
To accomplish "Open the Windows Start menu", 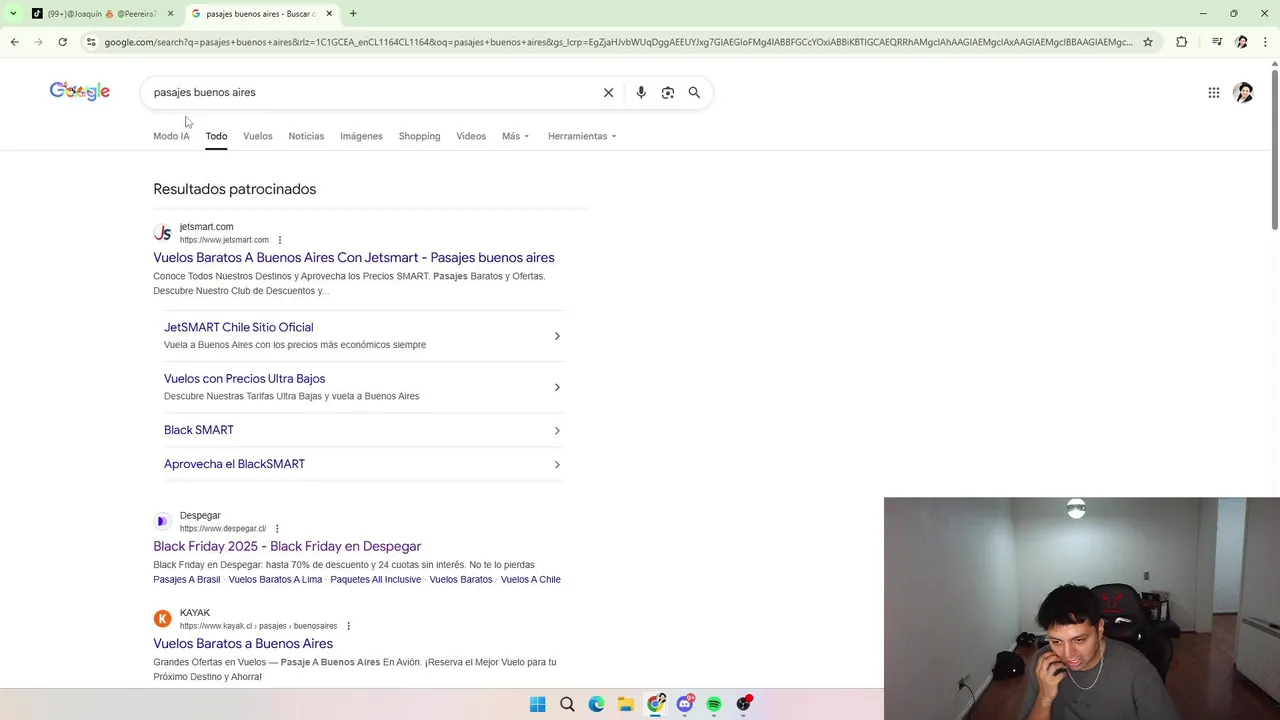I will (537, 704).
